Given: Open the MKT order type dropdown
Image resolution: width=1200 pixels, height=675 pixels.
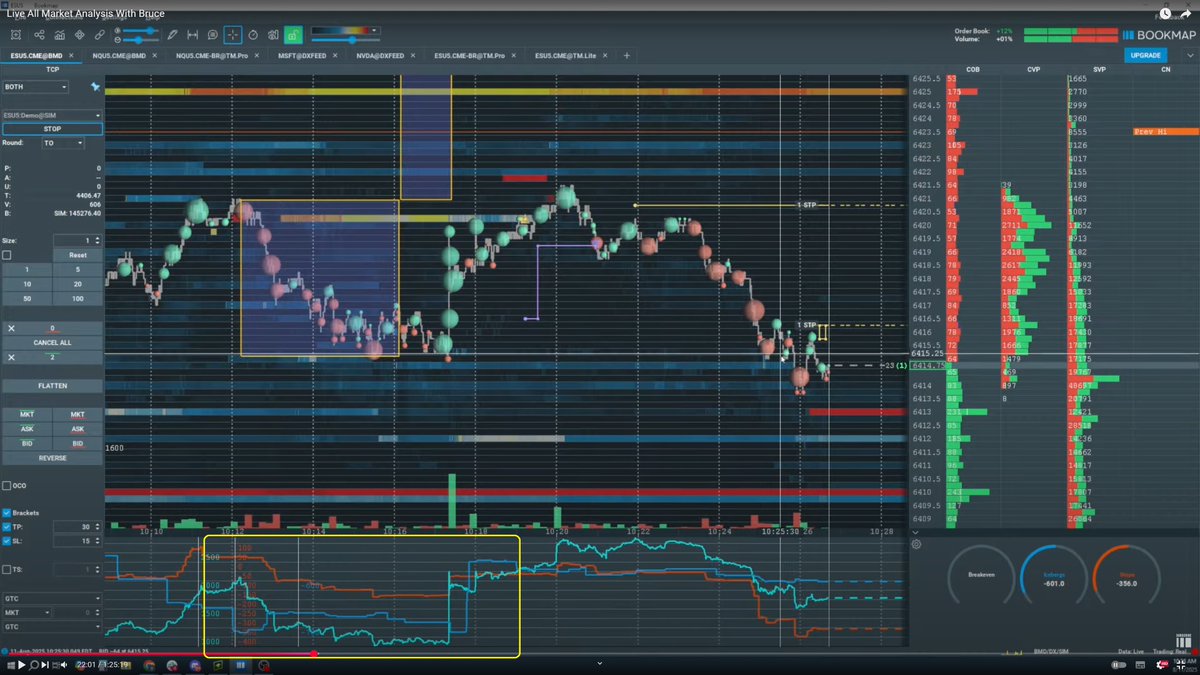Looking at the screenshot, I should click(x=26, y=612).
